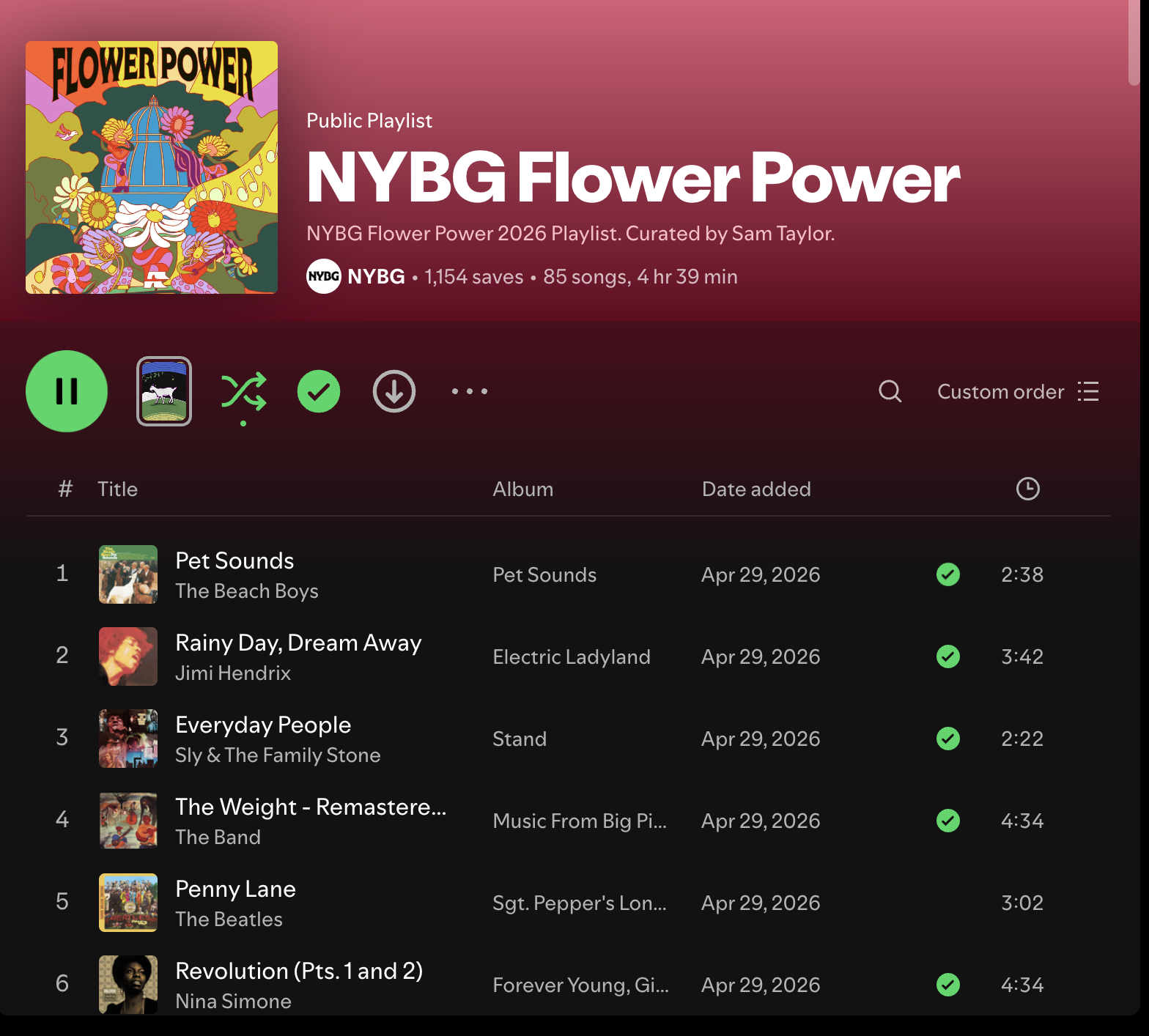The height and width of the screenshot is (1036, 1149).
Task: Open The Band artist link
Action: point(218,837)
